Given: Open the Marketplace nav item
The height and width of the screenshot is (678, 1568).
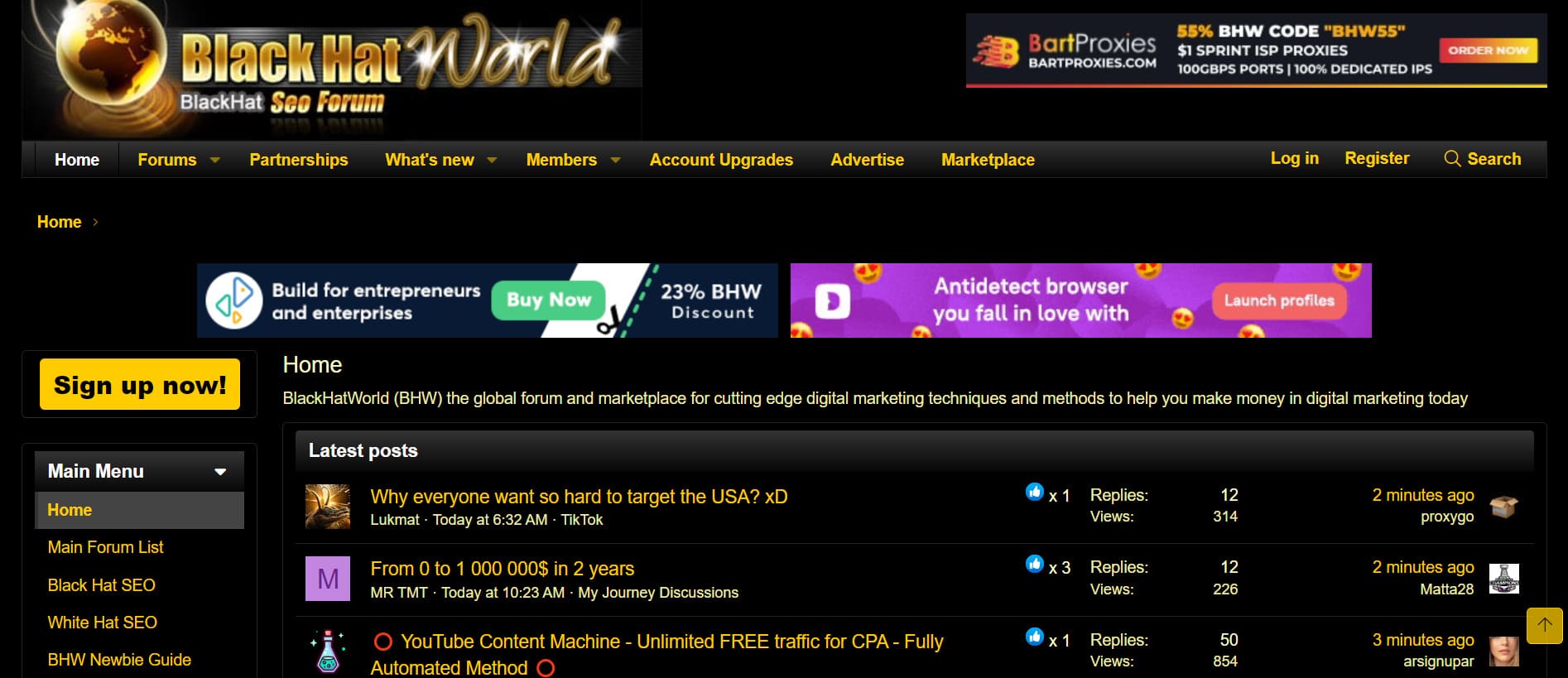Looking at the screenshot, I should 988,160.
